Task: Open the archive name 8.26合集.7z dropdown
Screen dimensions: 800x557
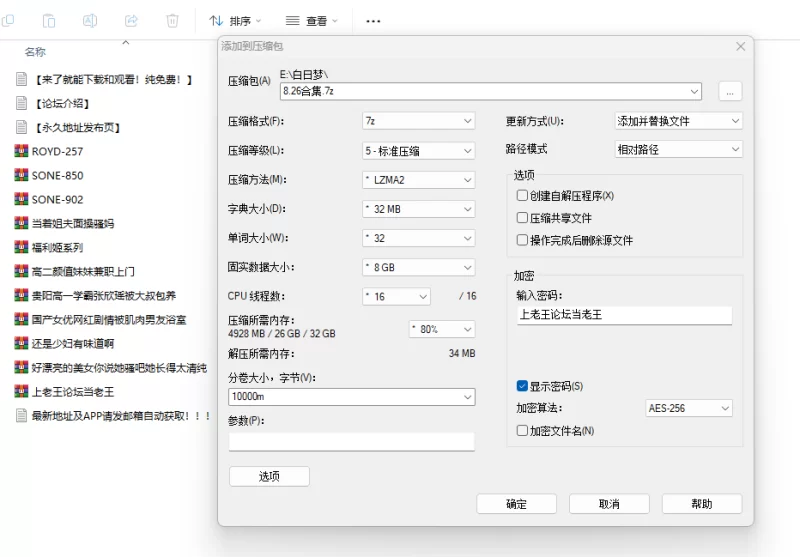Action: (694, 91)
